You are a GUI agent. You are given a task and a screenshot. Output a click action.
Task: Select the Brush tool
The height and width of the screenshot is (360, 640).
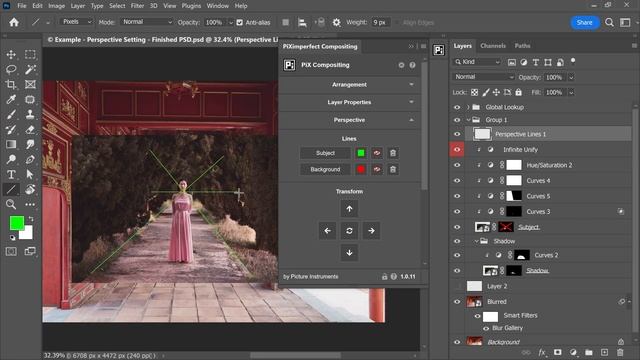pyautogui.click(x=11, y=115)
